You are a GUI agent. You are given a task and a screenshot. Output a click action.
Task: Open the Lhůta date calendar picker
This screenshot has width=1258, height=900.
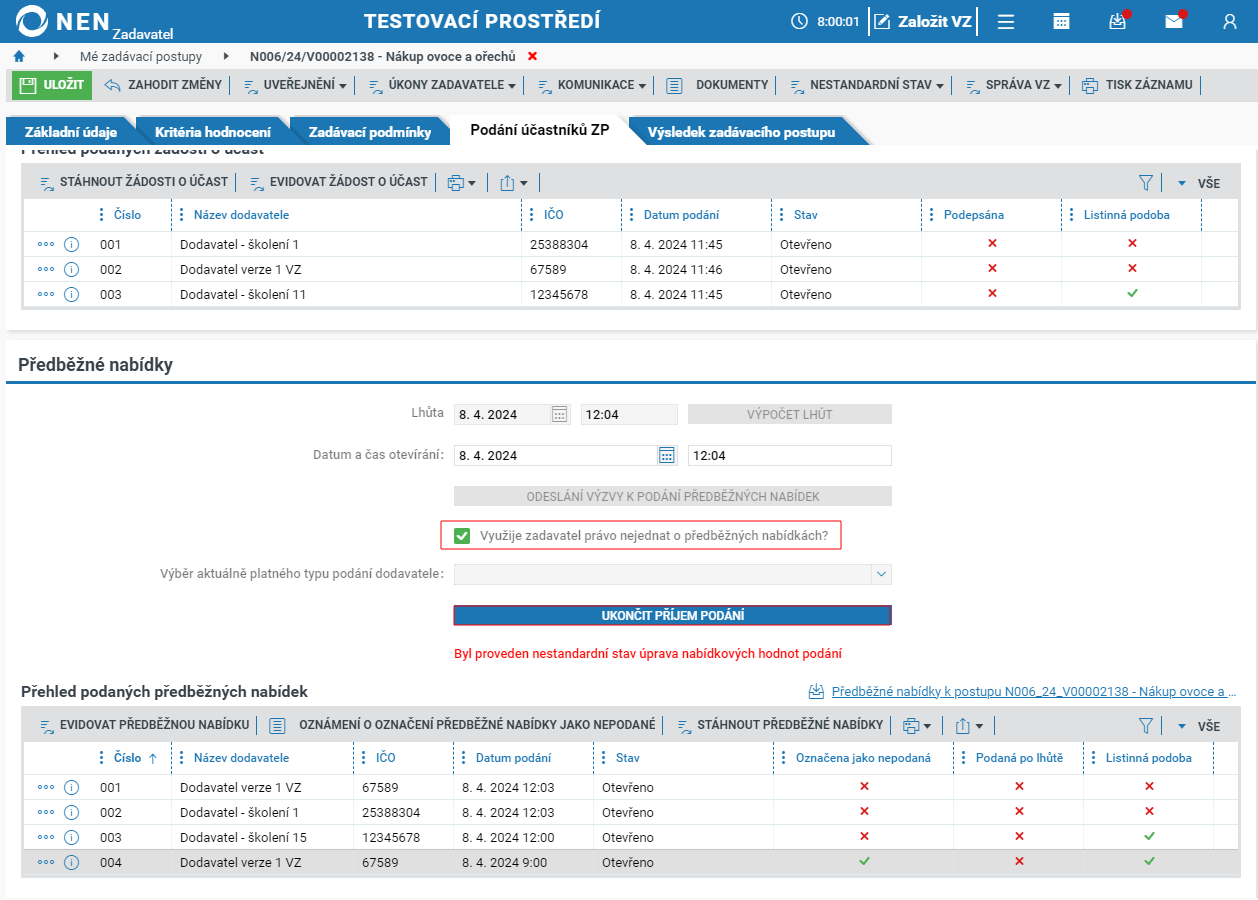[560, 414]
